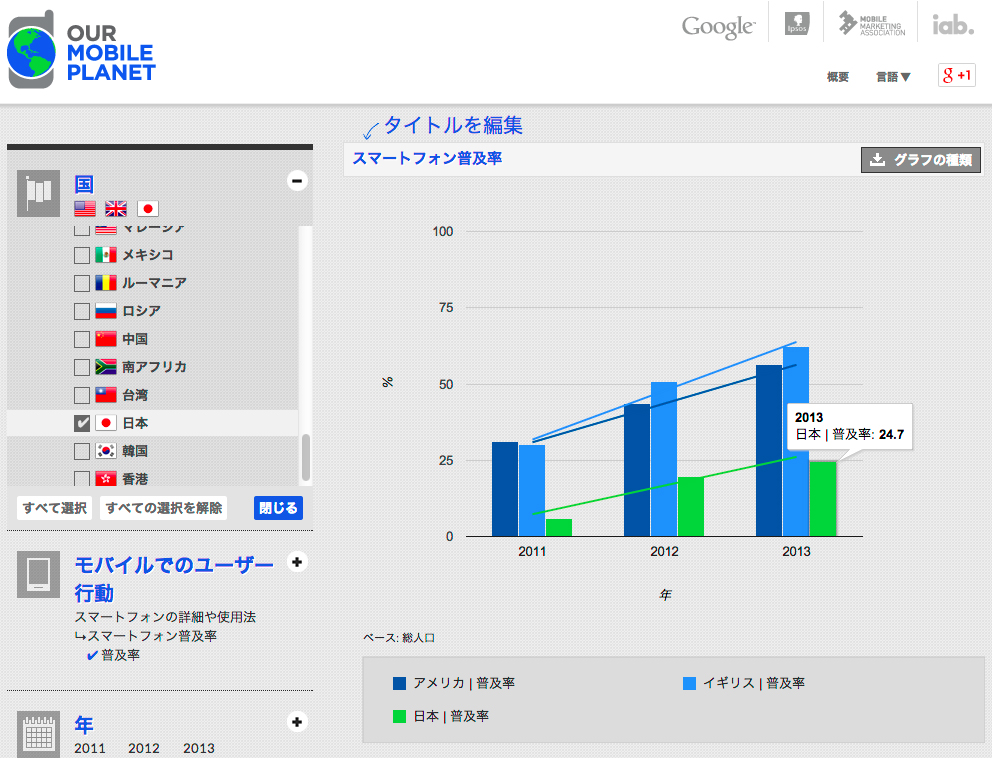
Task: Click the Our Mobile Planet globe logo
Action: (32, 51)
